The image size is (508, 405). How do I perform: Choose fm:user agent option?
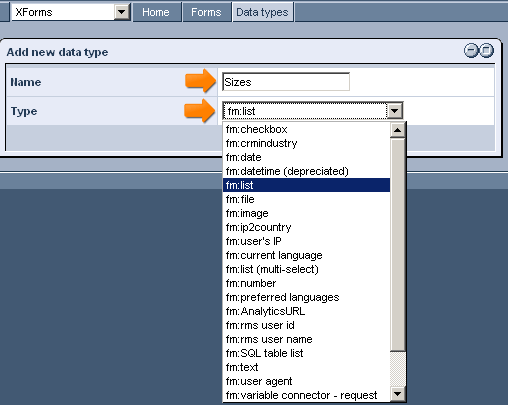coord(306,381)
